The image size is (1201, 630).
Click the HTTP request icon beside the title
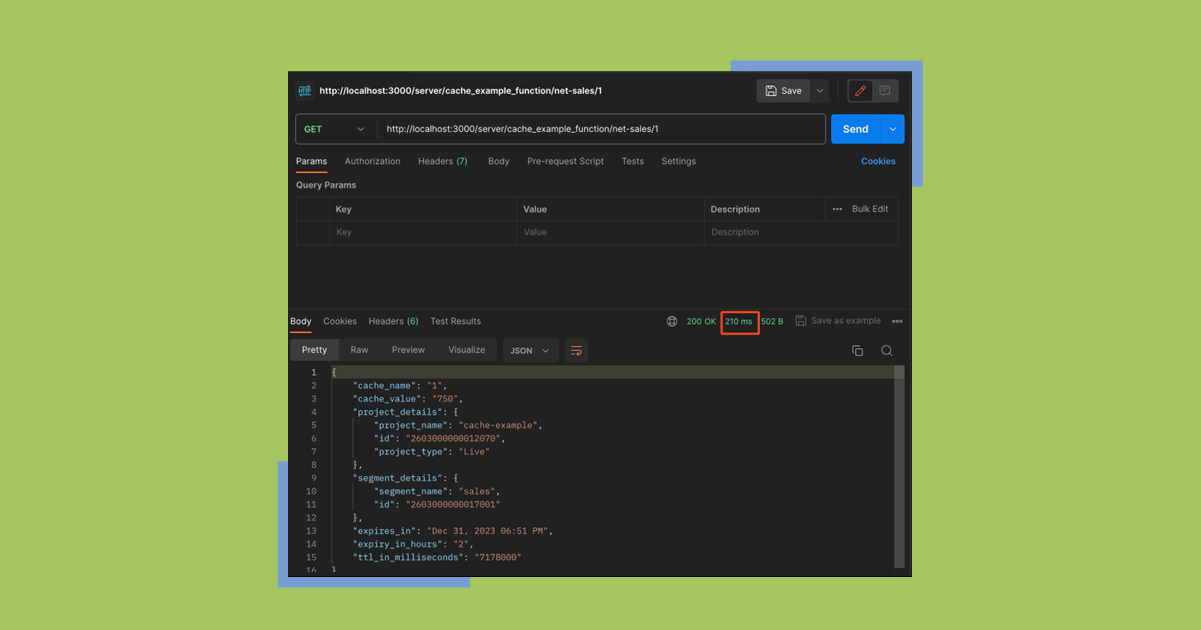[305, 91]
